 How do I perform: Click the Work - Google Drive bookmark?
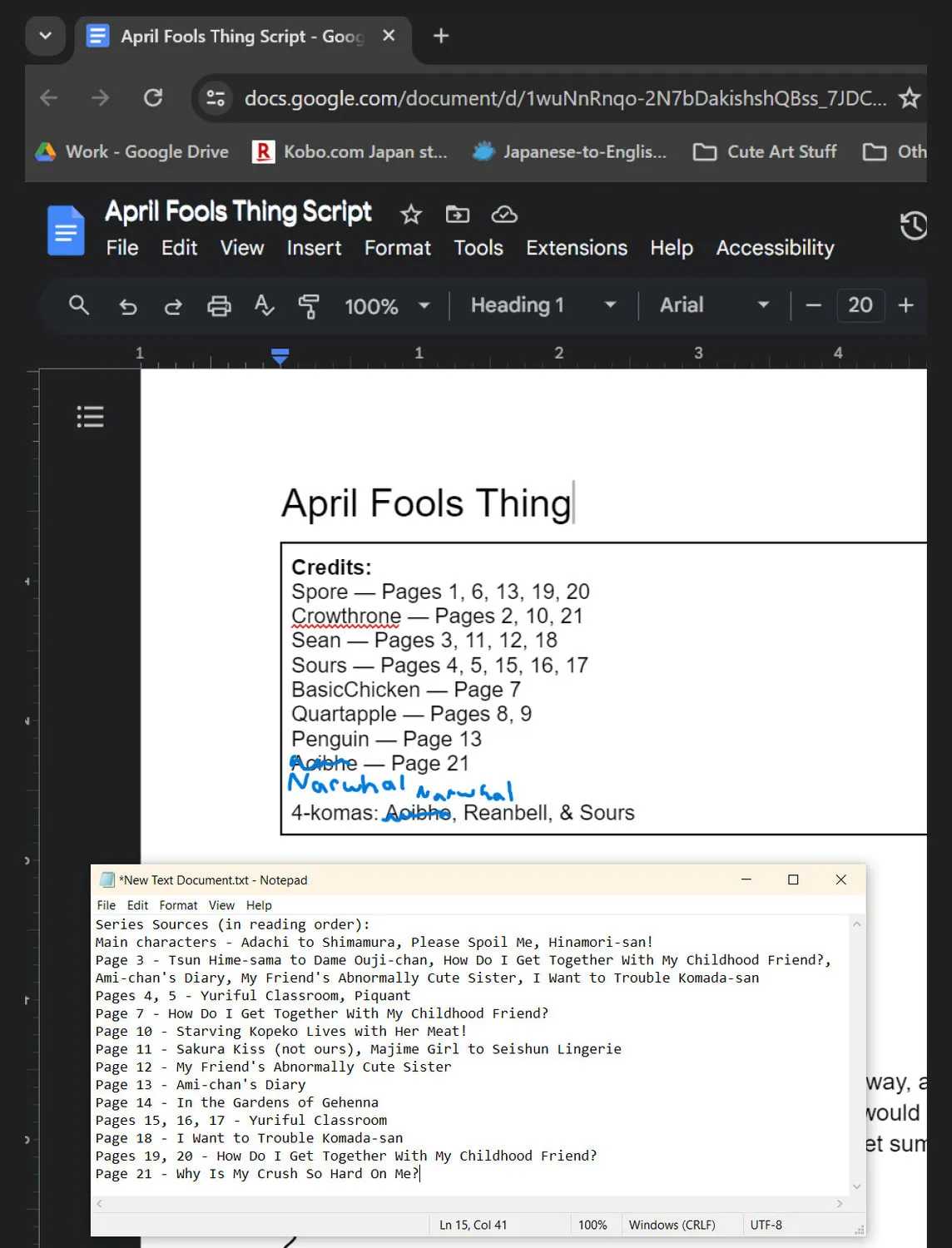tap(131, 151)
